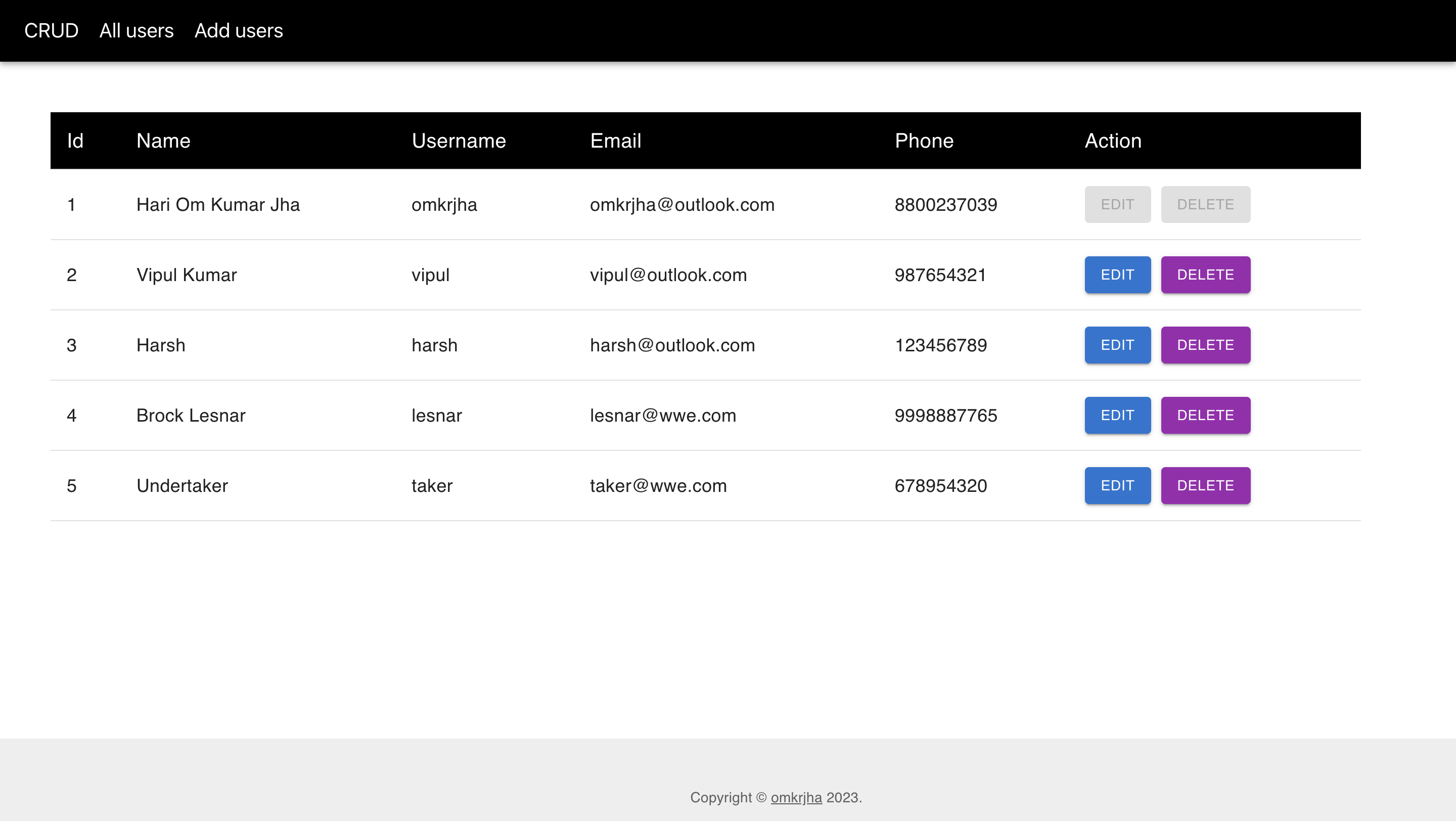Select the name Harsh
1456x821 pixels.
[x=161, y=345]
